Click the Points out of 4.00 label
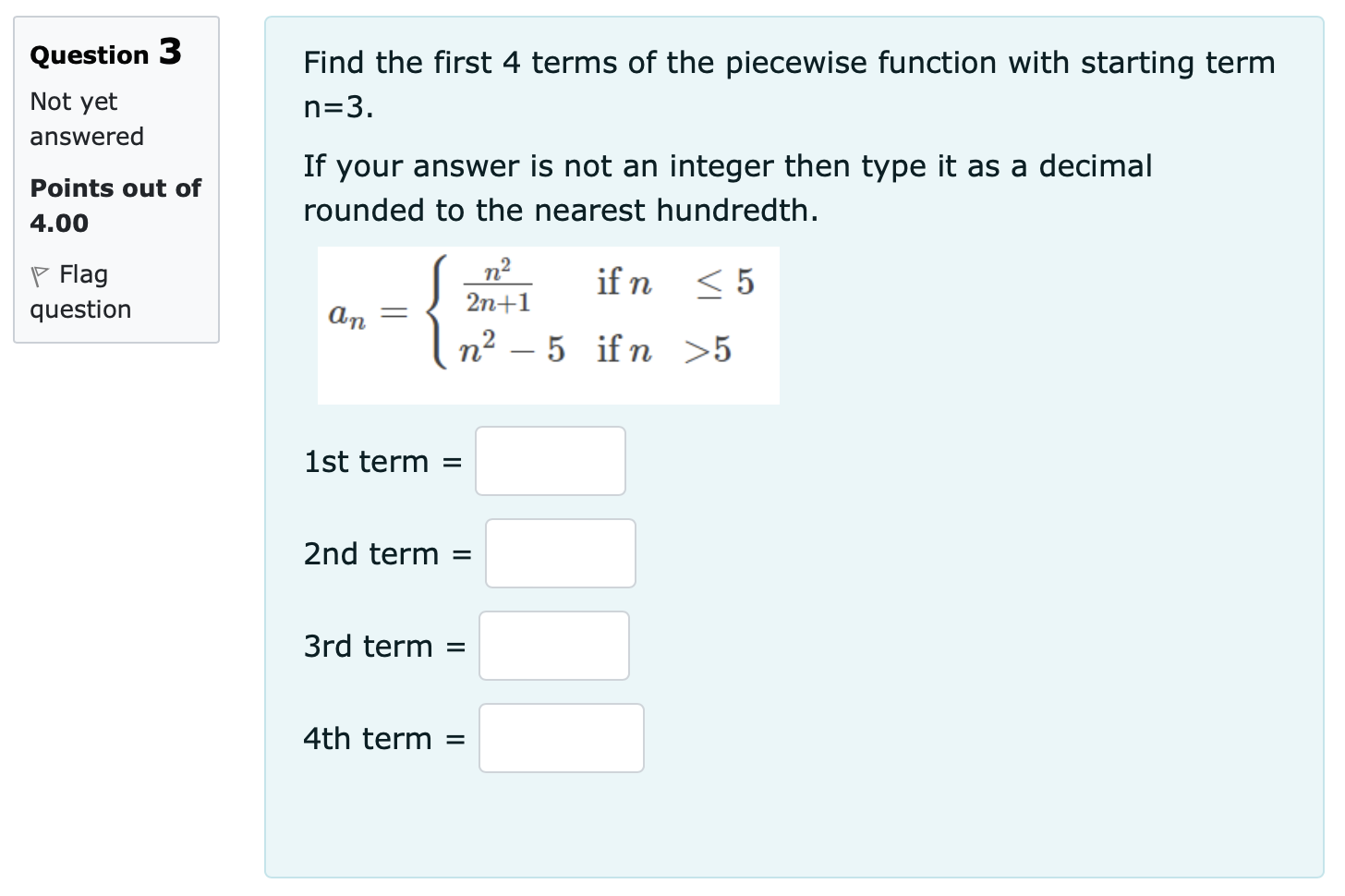 click(115, 205)
